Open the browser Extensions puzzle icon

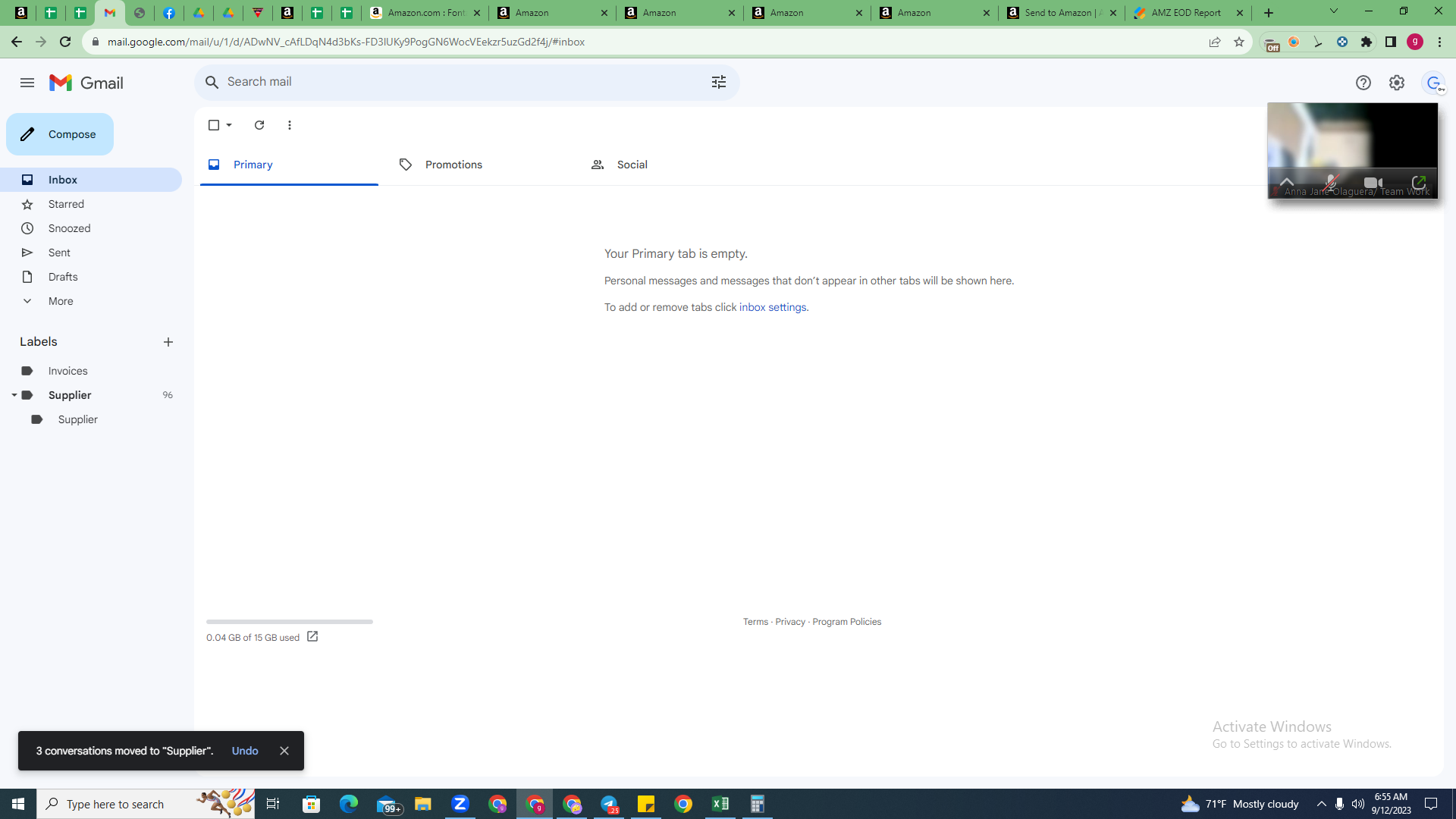click(x=1367, y=42)
